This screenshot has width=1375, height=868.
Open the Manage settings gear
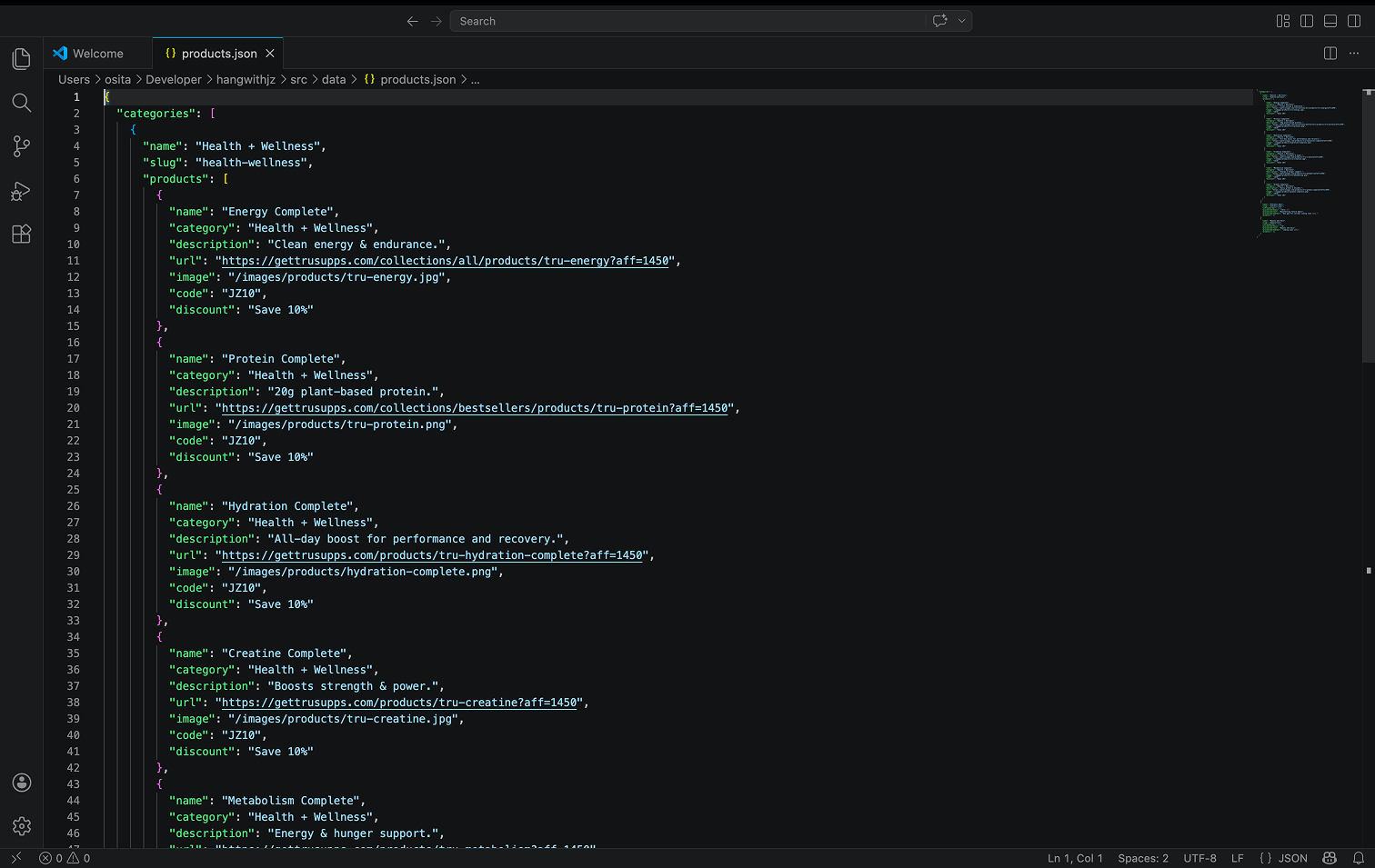(x=21, y=826)
